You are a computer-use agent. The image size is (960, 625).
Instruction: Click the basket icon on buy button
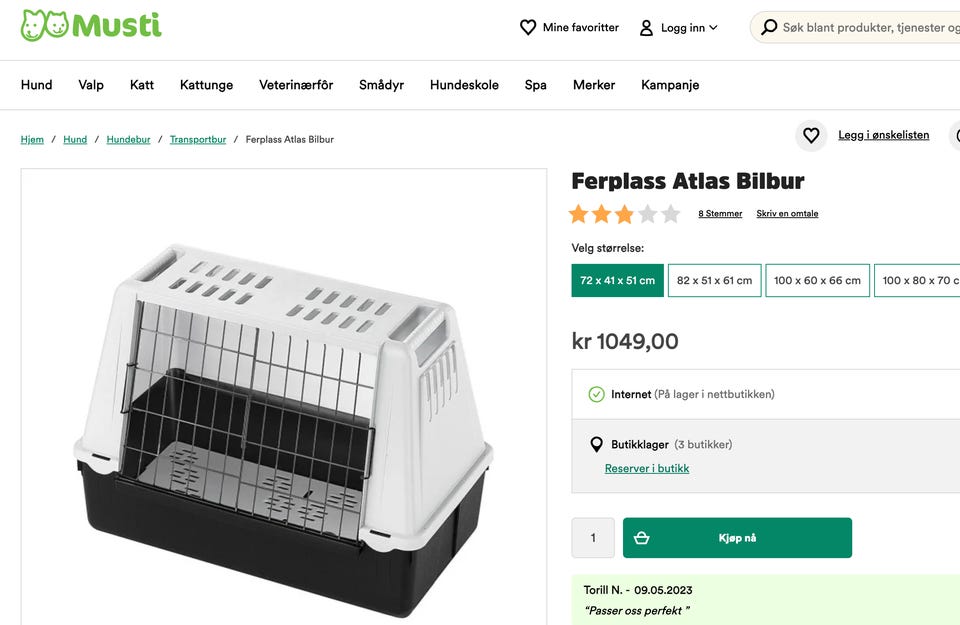(642, 538)
